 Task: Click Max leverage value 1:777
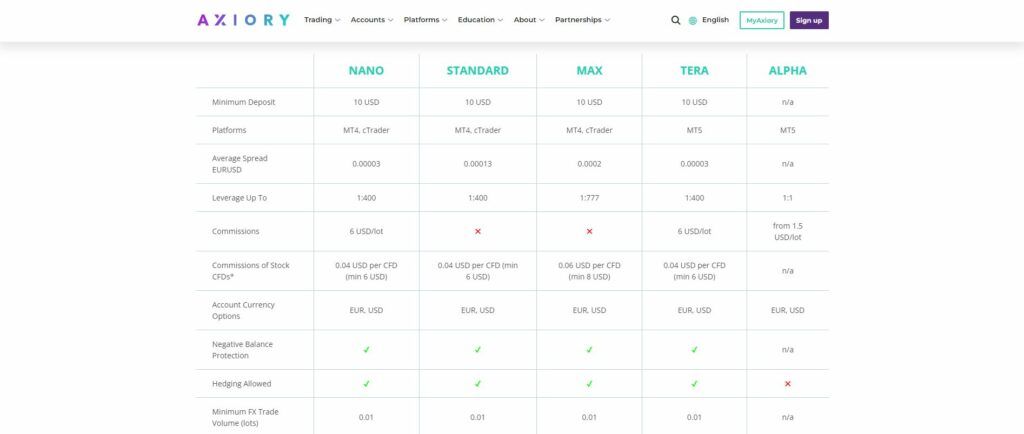[589, 198]
